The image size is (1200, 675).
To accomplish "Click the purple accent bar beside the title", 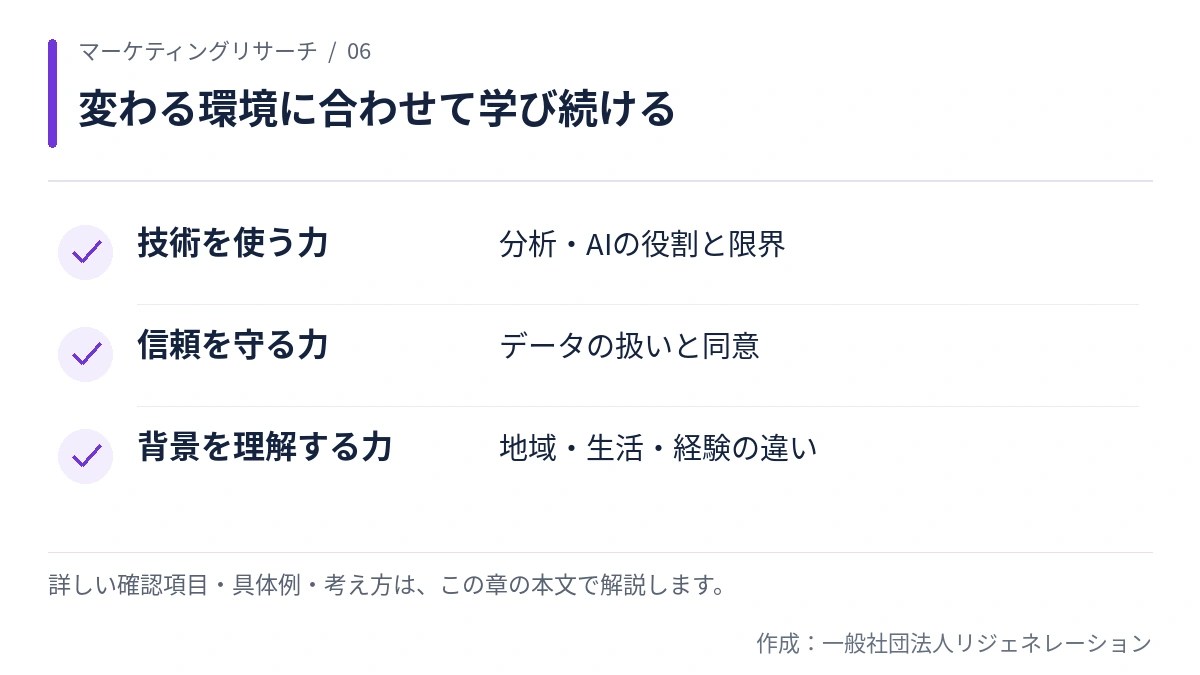I will 52,93.
